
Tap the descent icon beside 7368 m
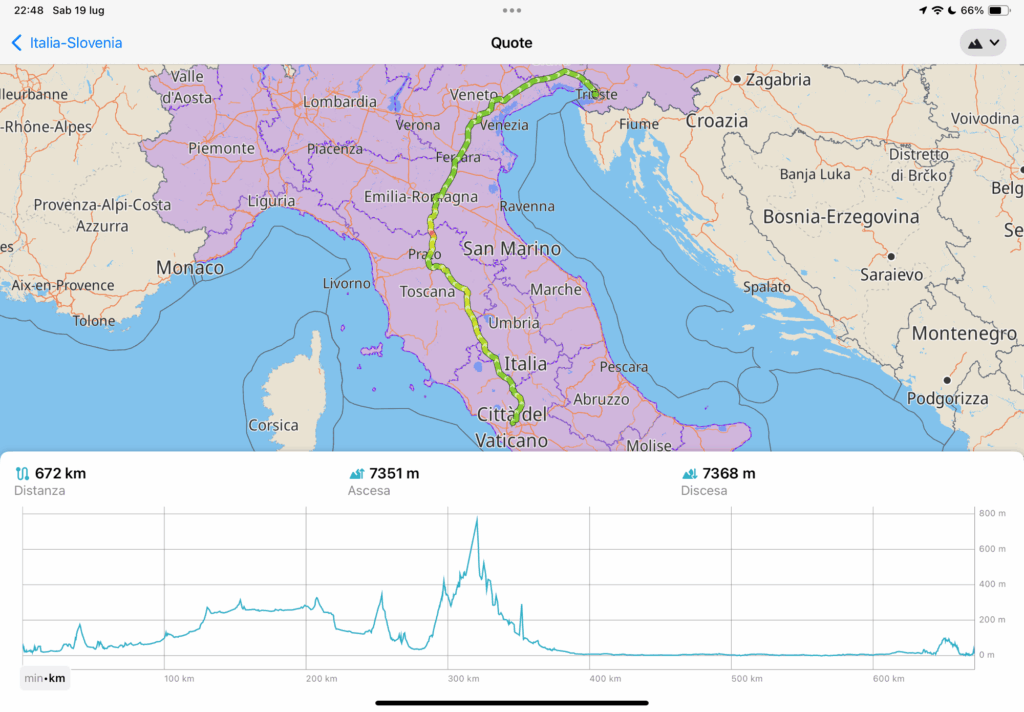[690, 474]
